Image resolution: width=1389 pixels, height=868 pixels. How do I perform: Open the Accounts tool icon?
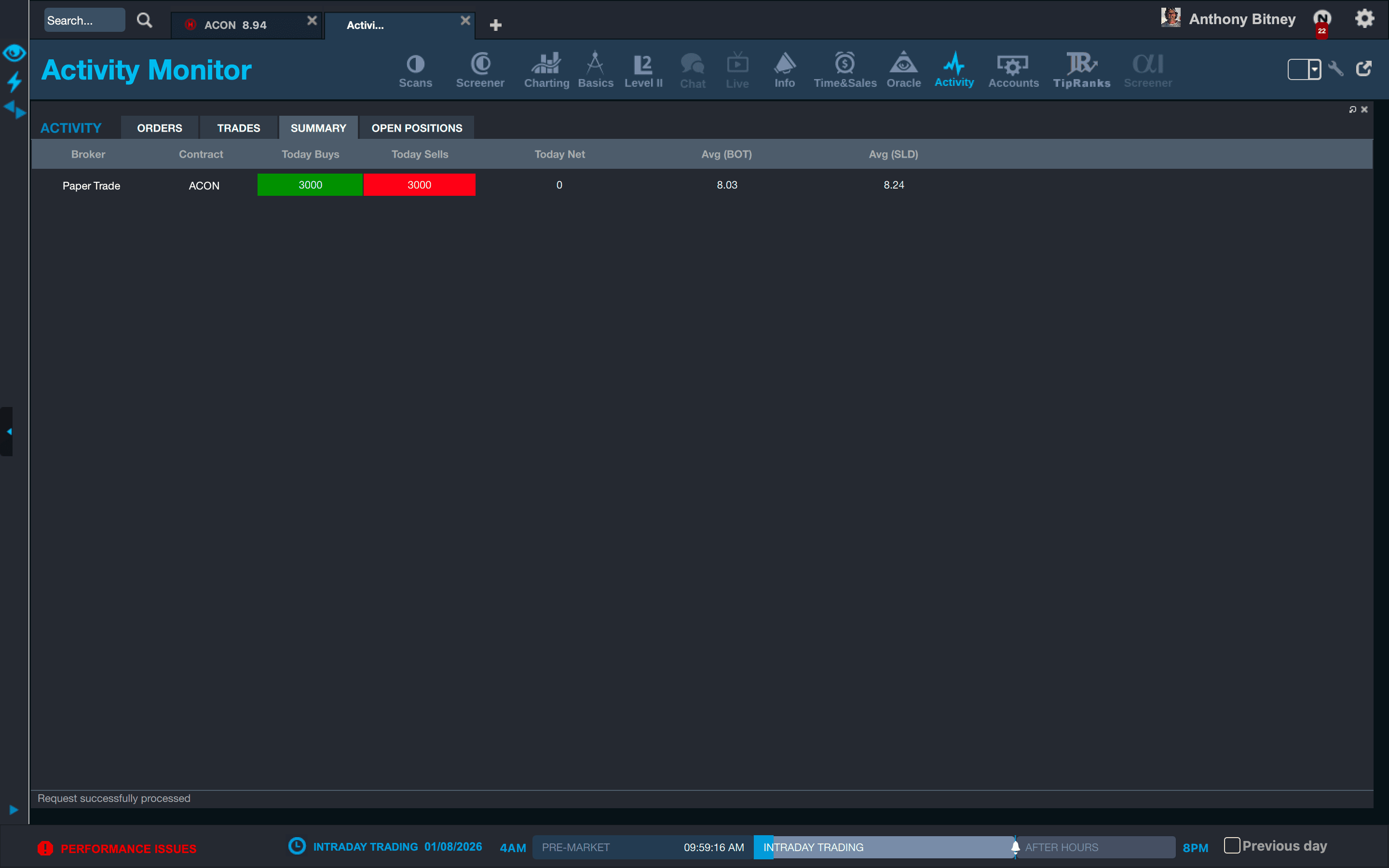coord(1013,70)
